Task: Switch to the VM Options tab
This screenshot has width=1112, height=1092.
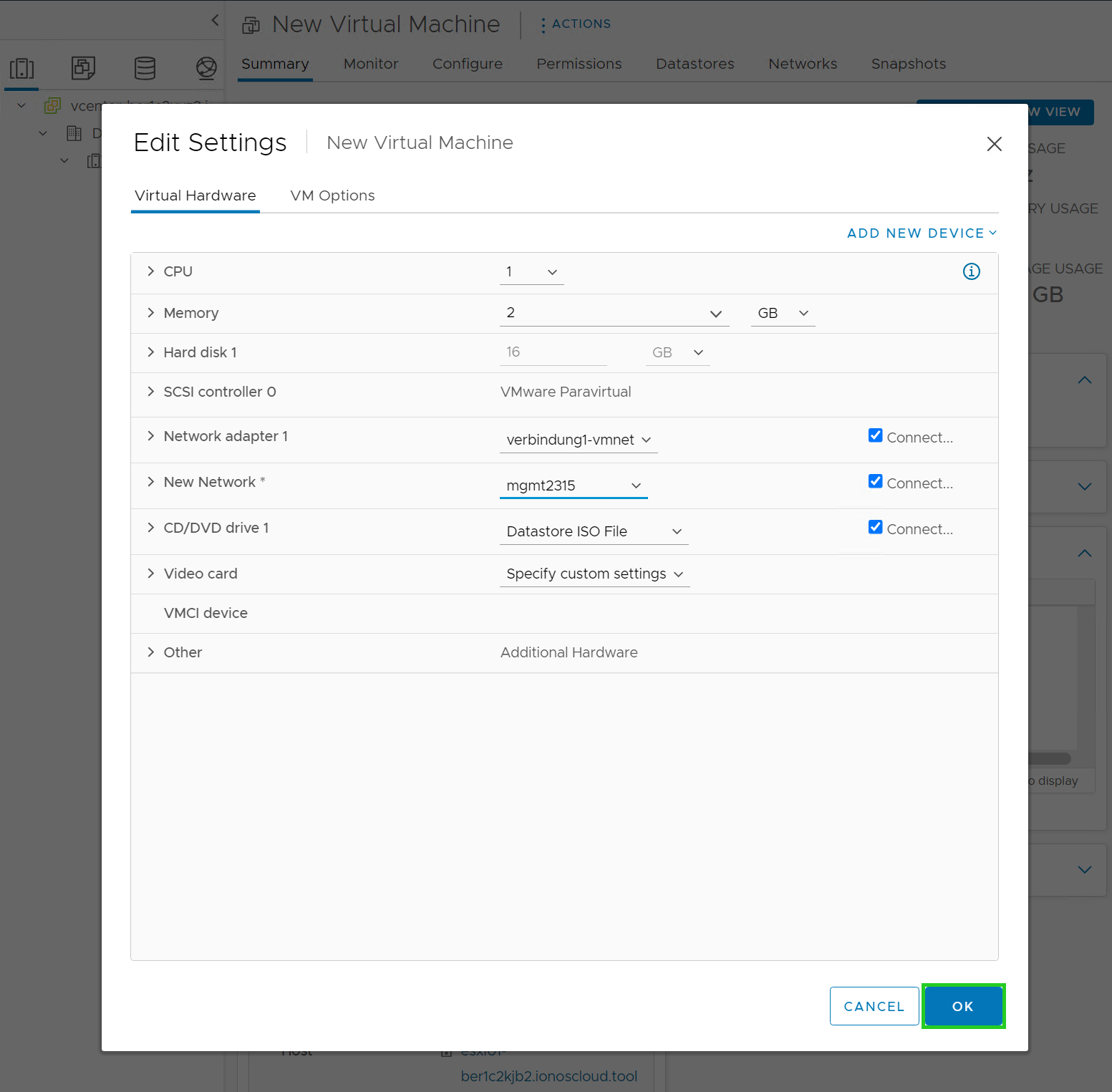Action: (332, 196)
